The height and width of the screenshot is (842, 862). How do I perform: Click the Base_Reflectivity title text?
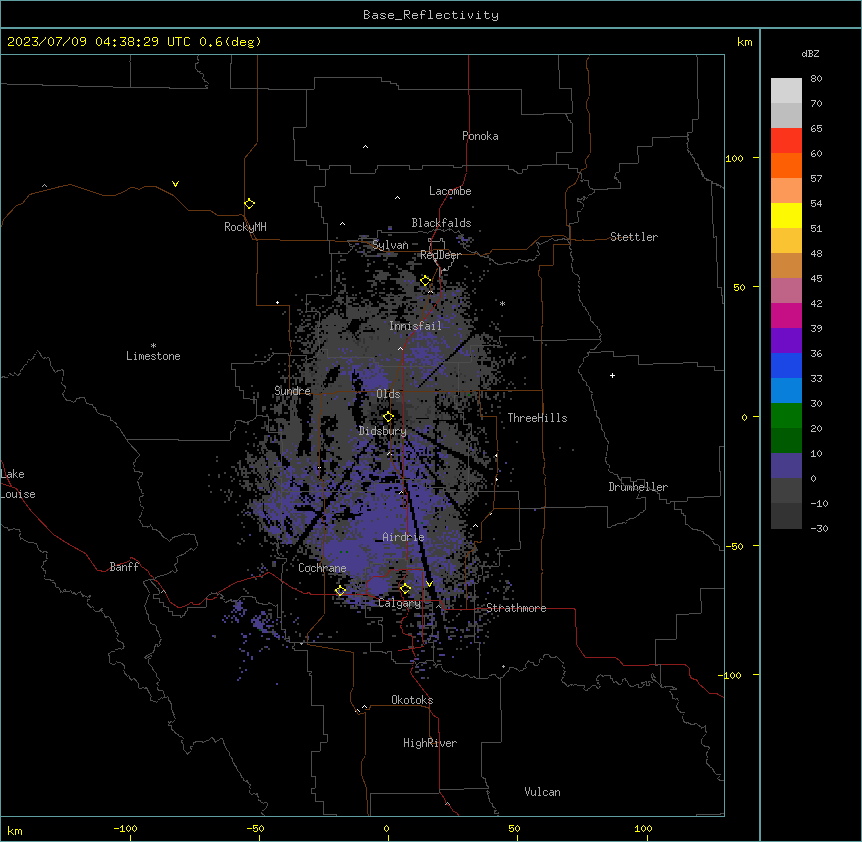[431, 15]
